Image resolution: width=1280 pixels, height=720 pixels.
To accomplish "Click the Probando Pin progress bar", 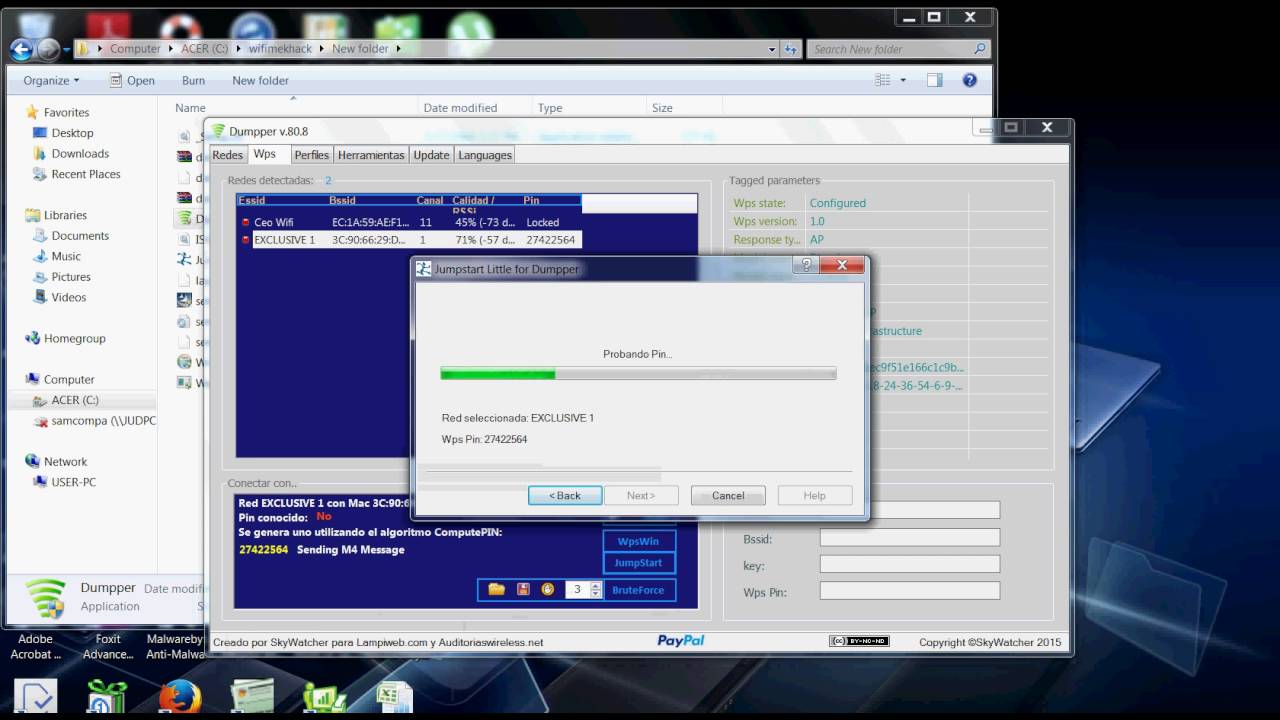I will coord(638,373).
